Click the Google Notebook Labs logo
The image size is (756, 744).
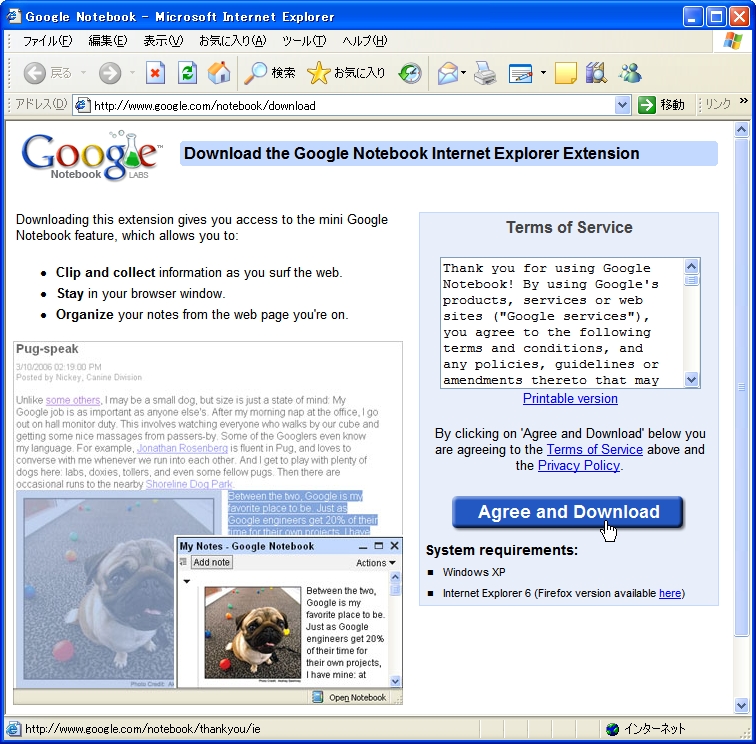92,156
